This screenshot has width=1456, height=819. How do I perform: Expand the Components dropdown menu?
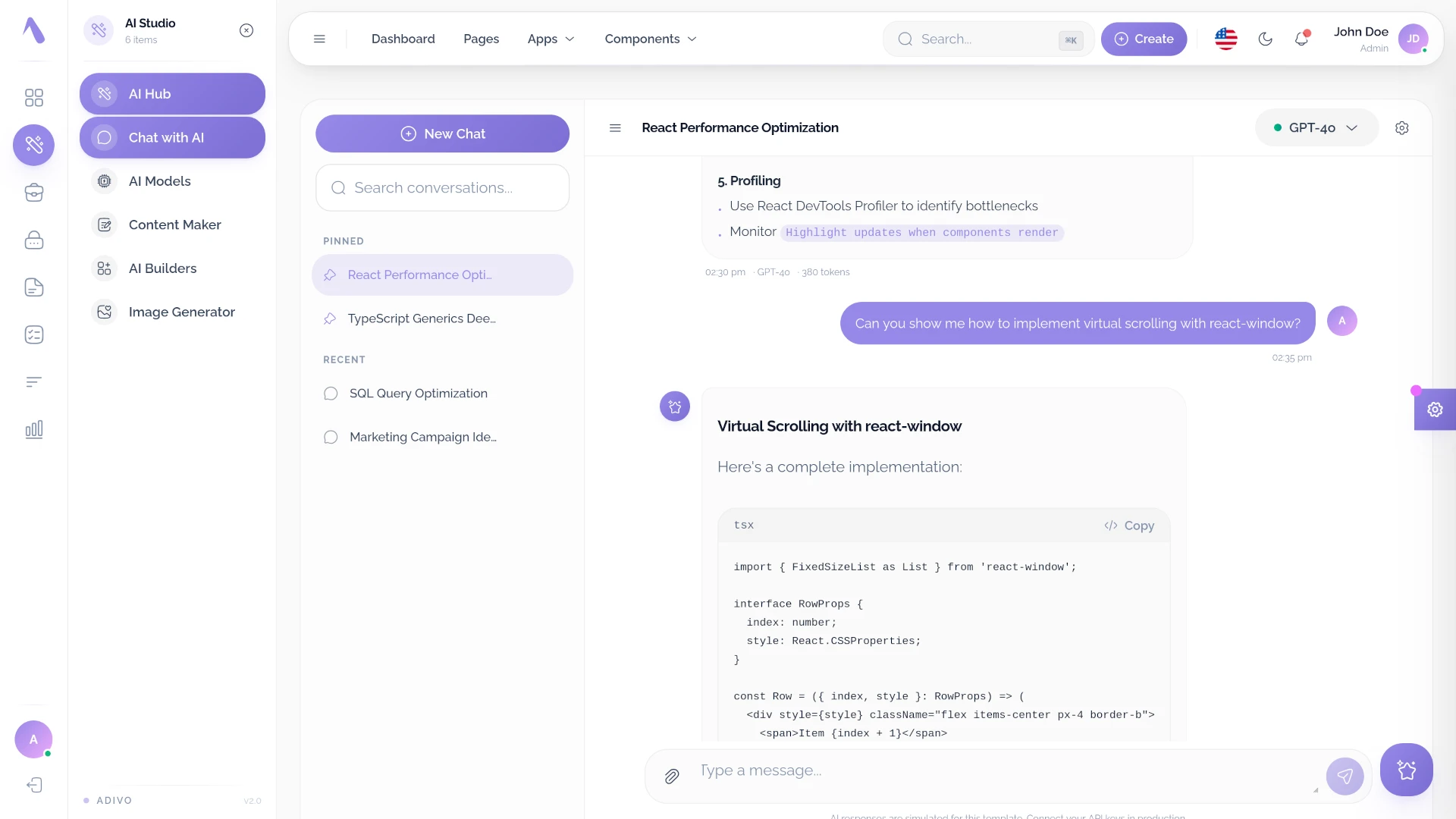pyautogui.click(x=651, y=39)
